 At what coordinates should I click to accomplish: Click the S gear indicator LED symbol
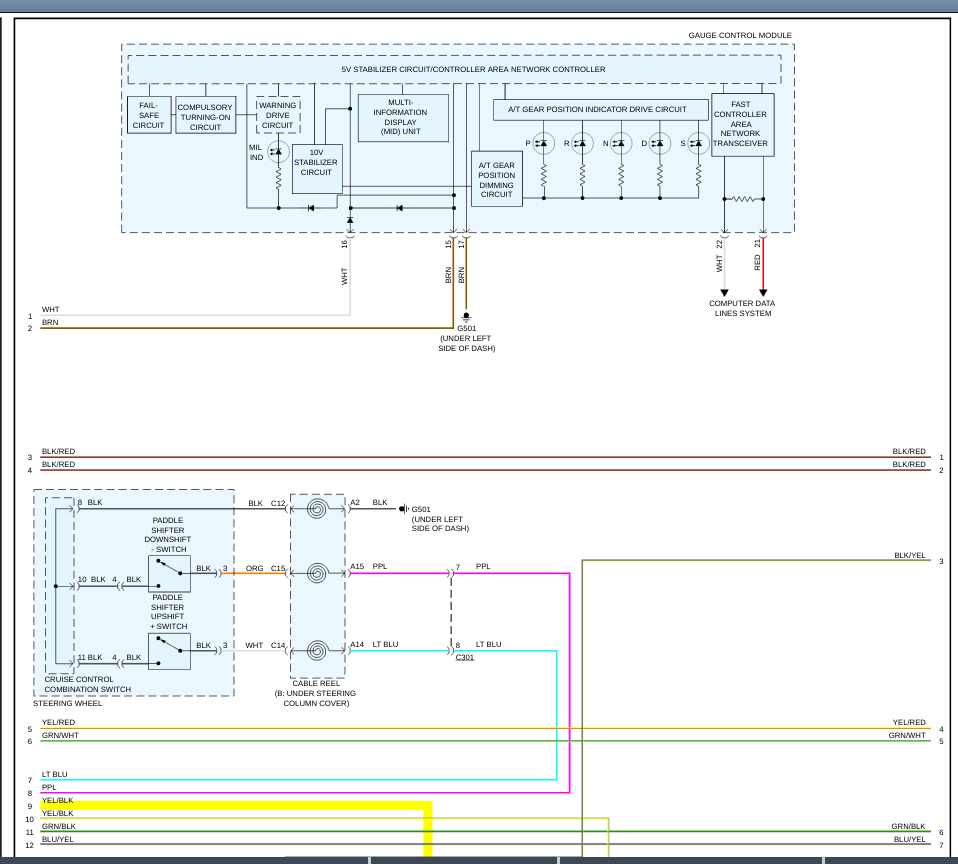coord(699,143)
